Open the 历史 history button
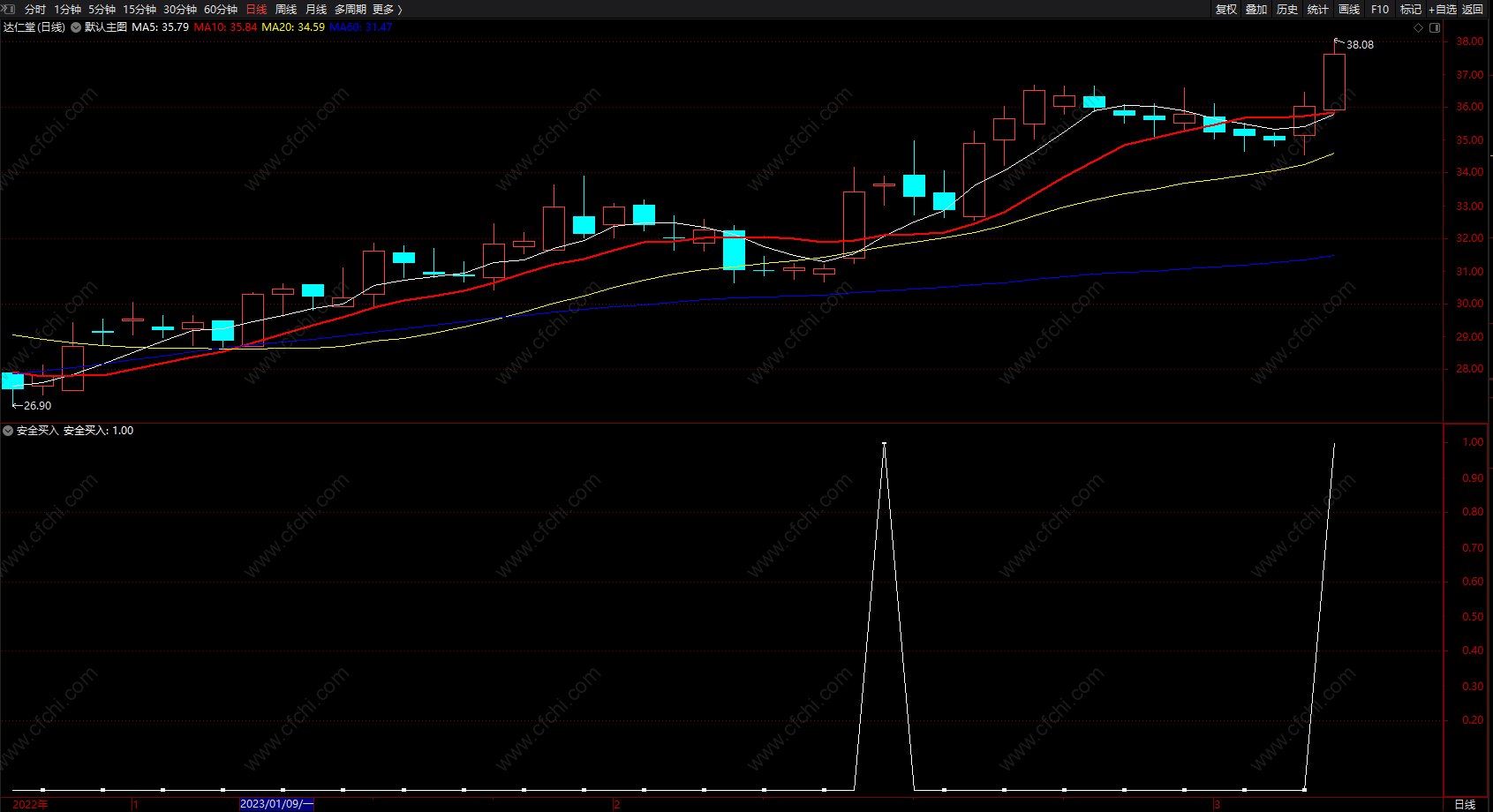 tap(1287, 9)
